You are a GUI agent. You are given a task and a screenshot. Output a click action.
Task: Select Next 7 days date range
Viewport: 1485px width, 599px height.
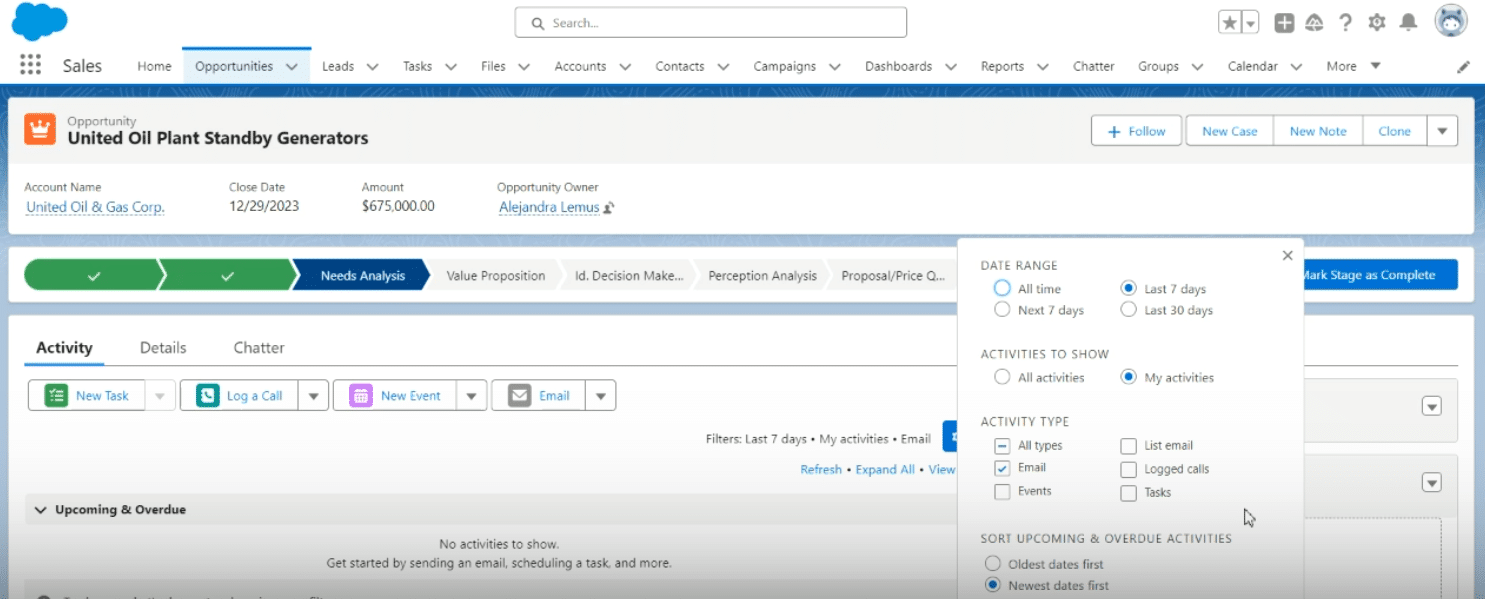coord(1002,310)
